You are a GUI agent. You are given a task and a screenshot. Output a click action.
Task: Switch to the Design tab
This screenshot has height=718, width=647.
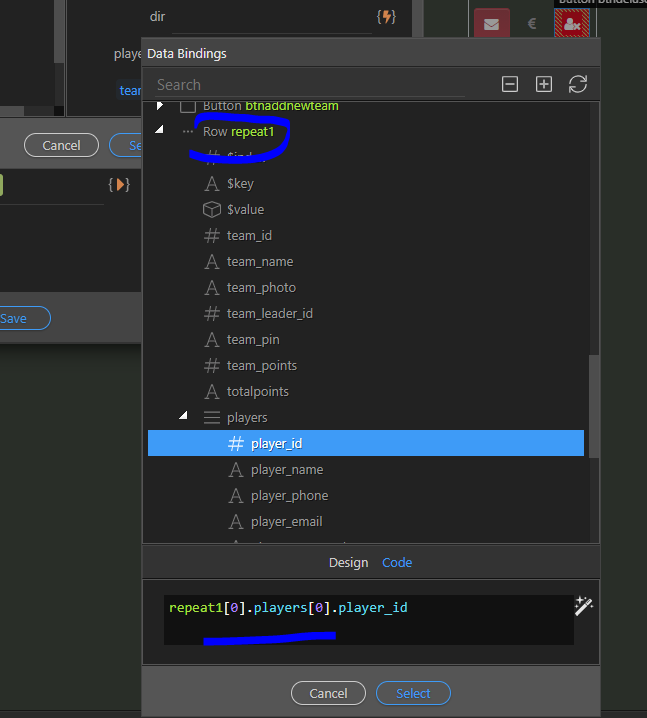348,563
